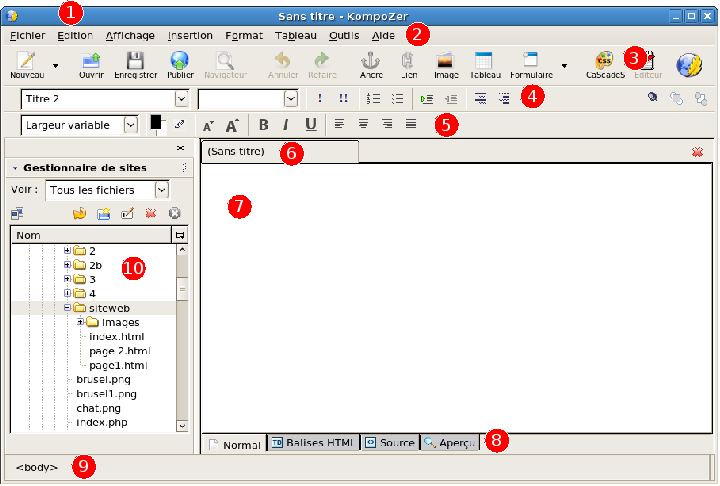Toggle italic formatting
The height and width of the screenshot is (486, 720).
286,124
